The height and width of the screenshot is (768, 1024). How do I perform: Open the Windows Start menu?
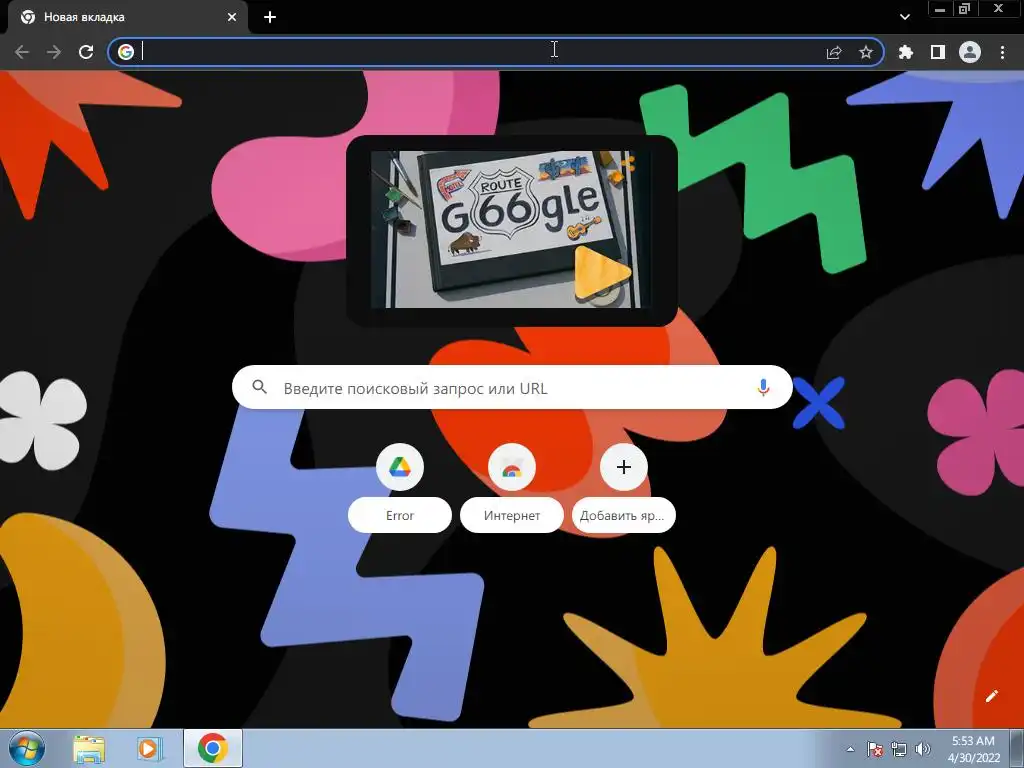click(x=27, y=749)
